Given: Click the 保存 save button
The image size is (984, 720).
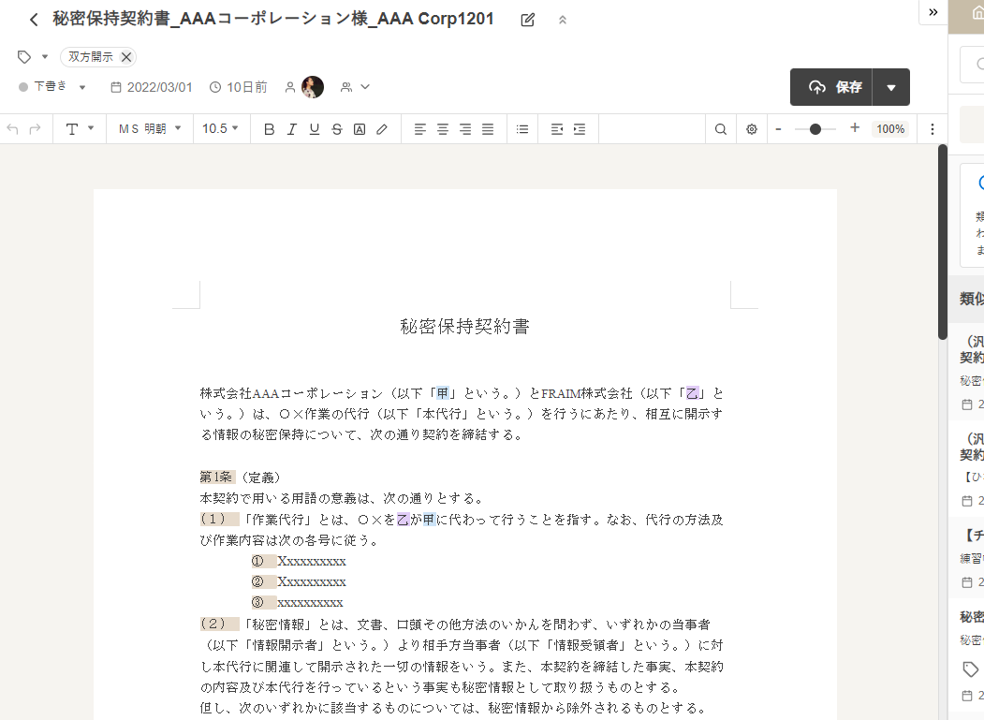Looking at the screenshot, I should [x=832, y=87].
